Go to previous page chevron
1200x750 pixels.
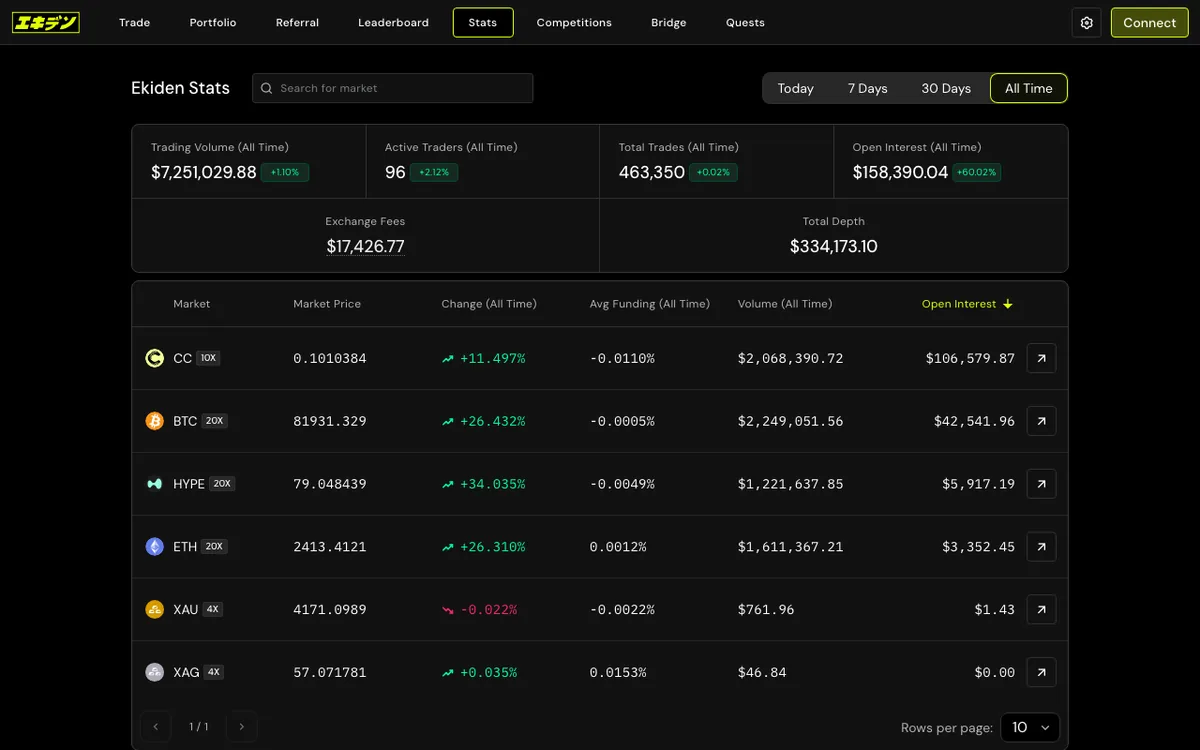click(x=156, y=727)
